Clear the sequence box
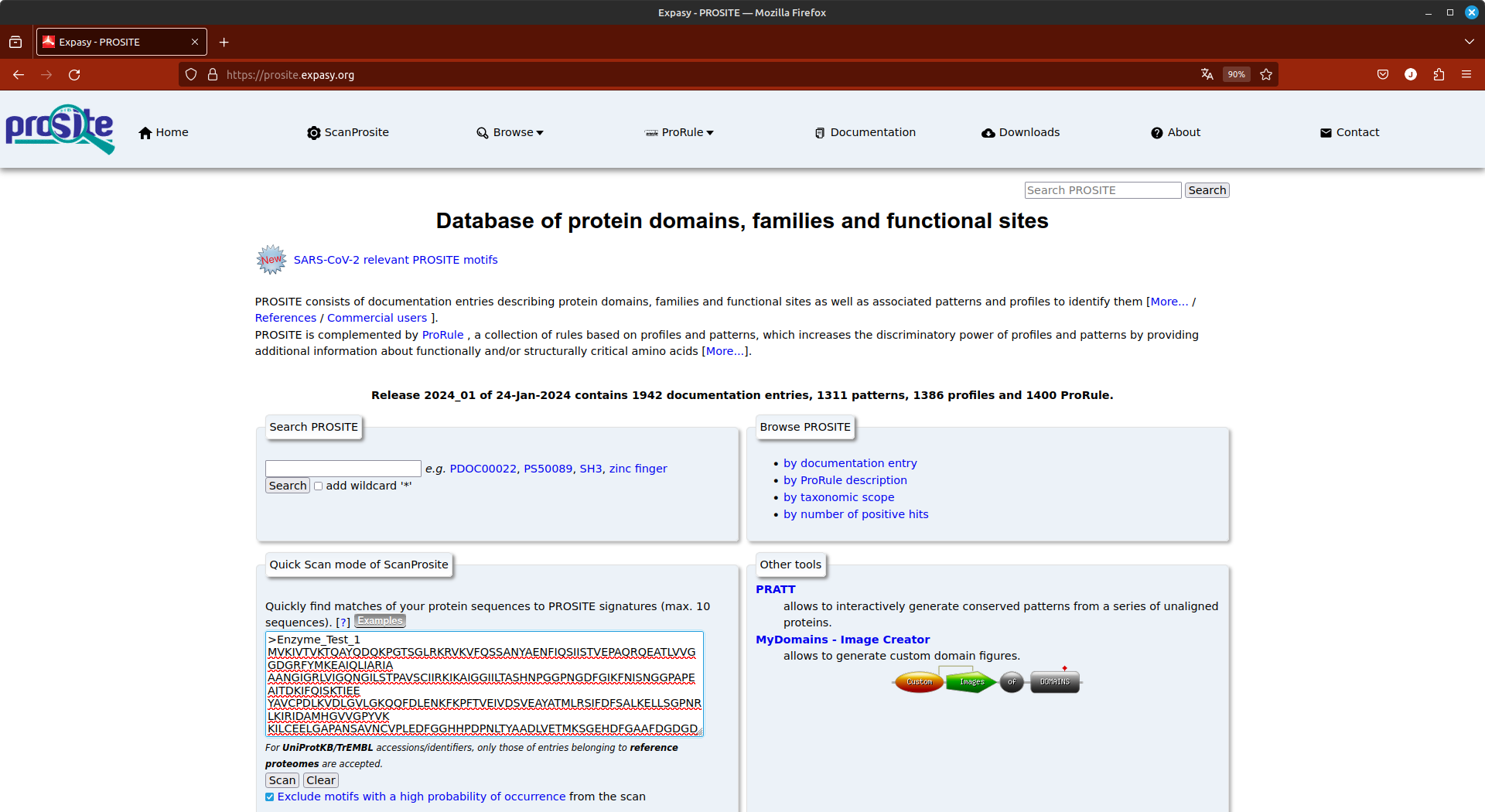 320,780
